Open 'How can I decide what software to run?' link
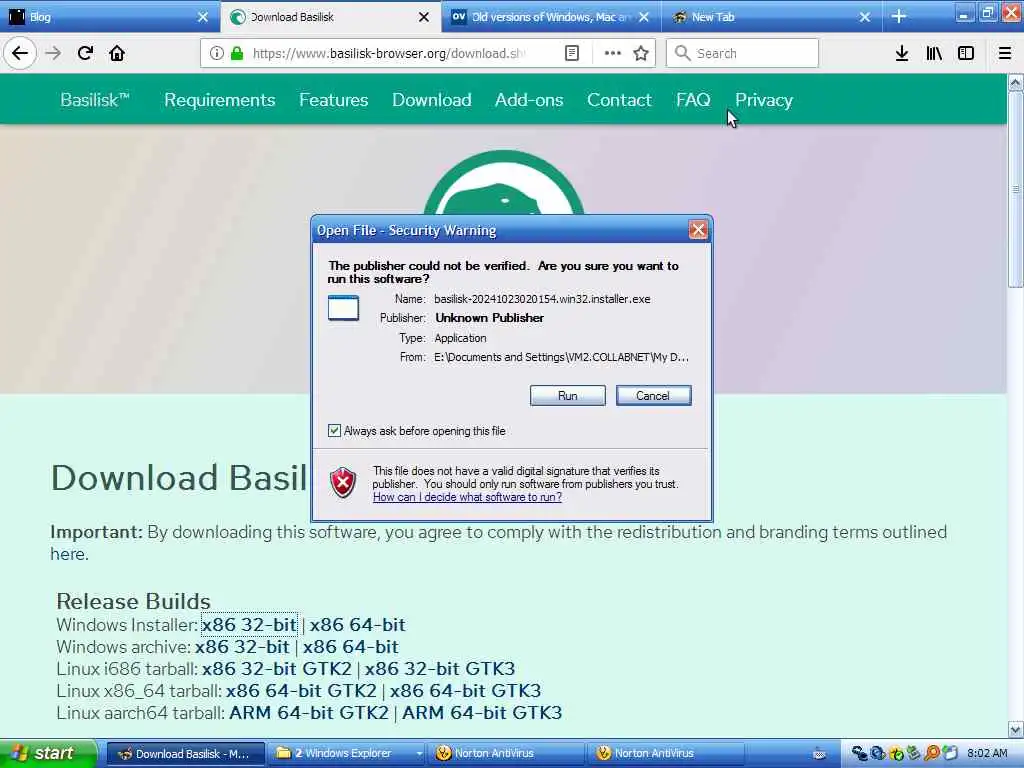This screenshot has width=1024, height=768. (x=467, y=497)
